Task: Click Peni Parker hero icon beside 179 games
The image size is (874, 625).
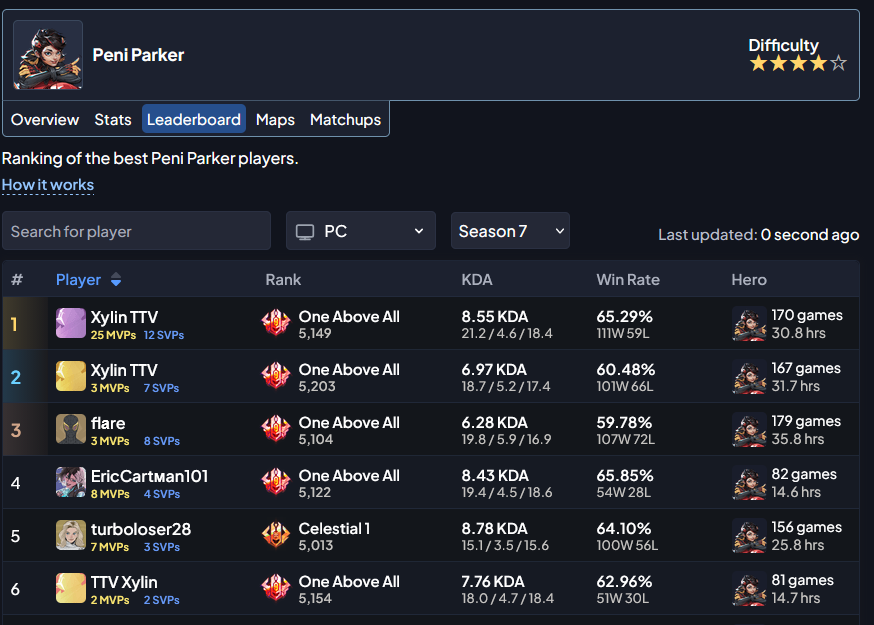Action: tap(749, 429)
